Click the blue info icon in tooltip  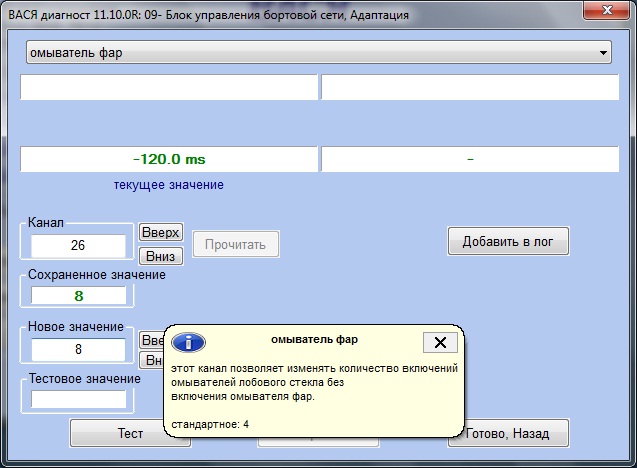point(188,342)
